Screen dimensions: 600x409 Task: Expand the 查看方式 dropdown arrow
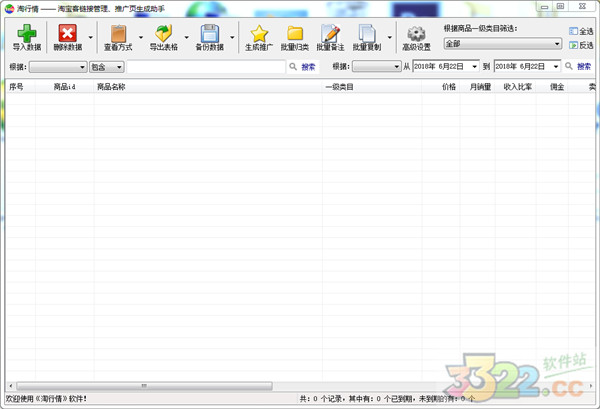(x=141, y=37)
